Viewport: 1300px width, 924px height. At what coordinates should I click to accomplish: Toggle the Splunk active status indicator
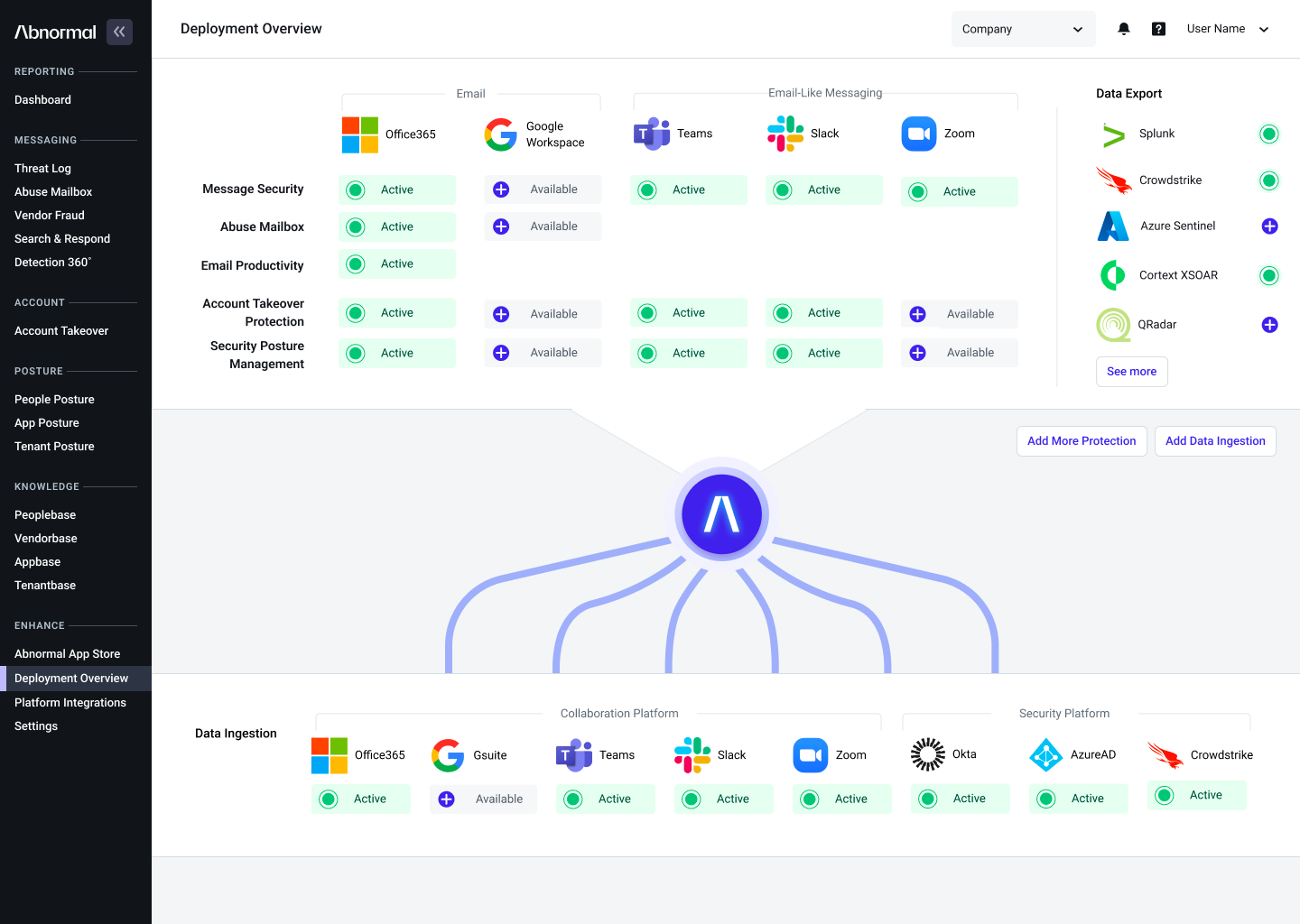pyautogui.click(x=1269, y=134)
